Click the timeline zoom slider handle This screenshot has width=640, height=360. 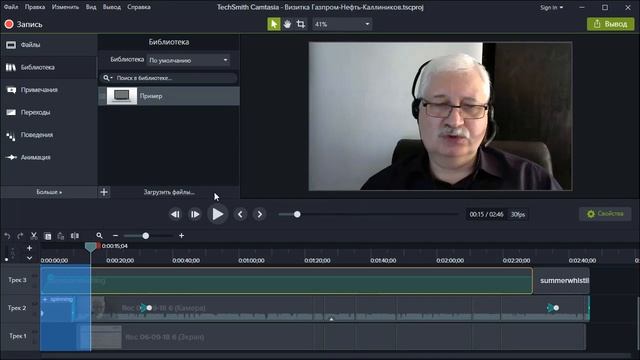145,236
